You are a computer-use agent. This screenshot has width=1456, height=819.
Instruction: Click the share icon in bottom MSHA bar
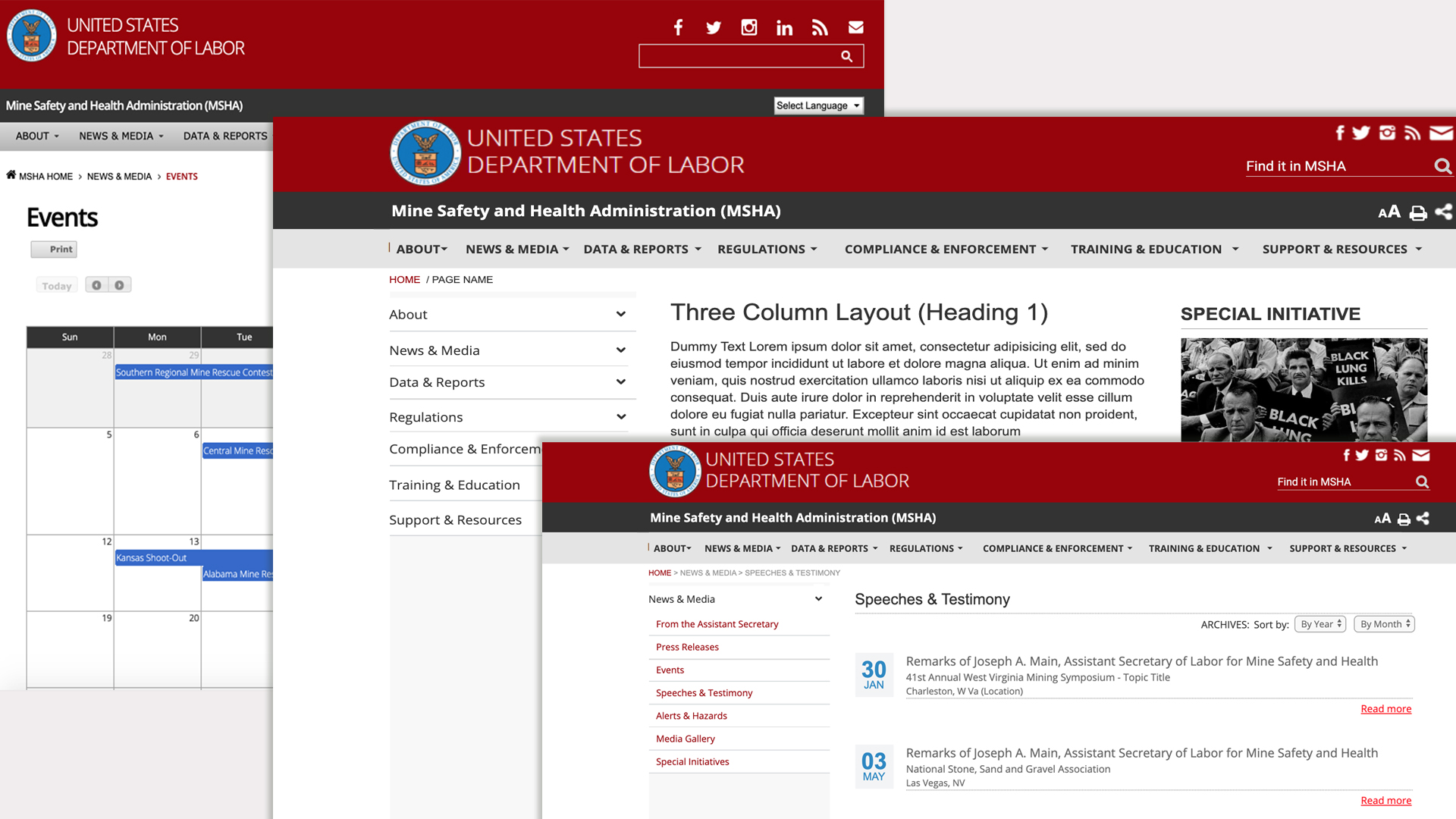pyautogui.click(x=1423, y=519)
